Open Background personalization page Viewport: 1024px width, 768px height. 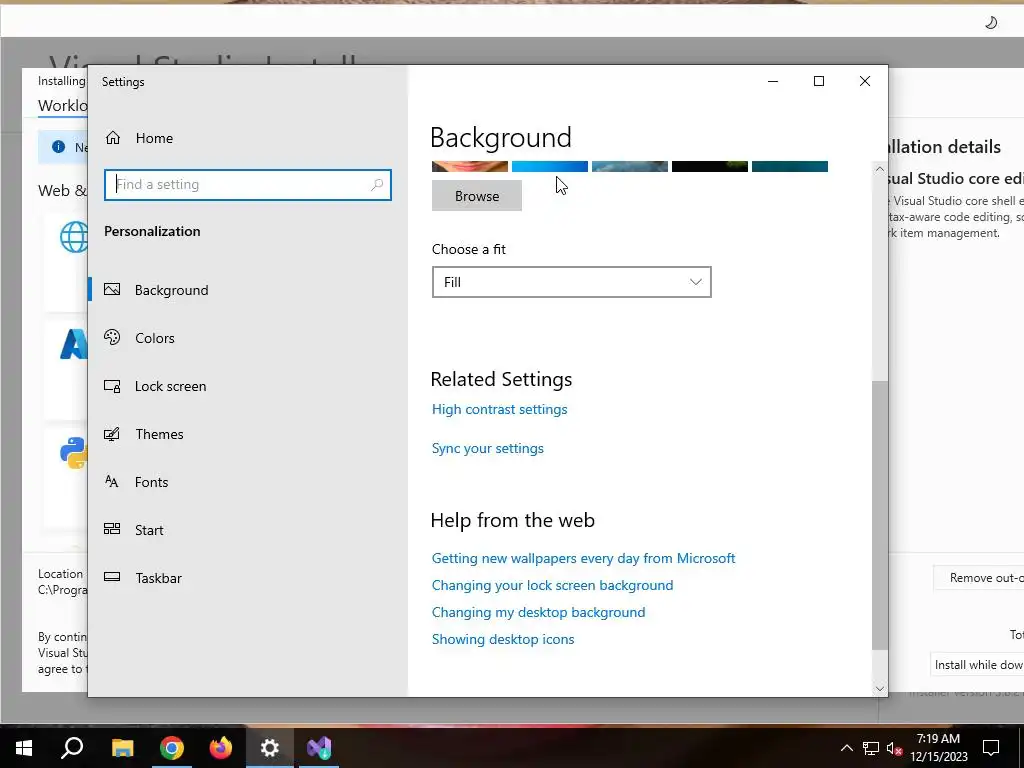[171, 290]
